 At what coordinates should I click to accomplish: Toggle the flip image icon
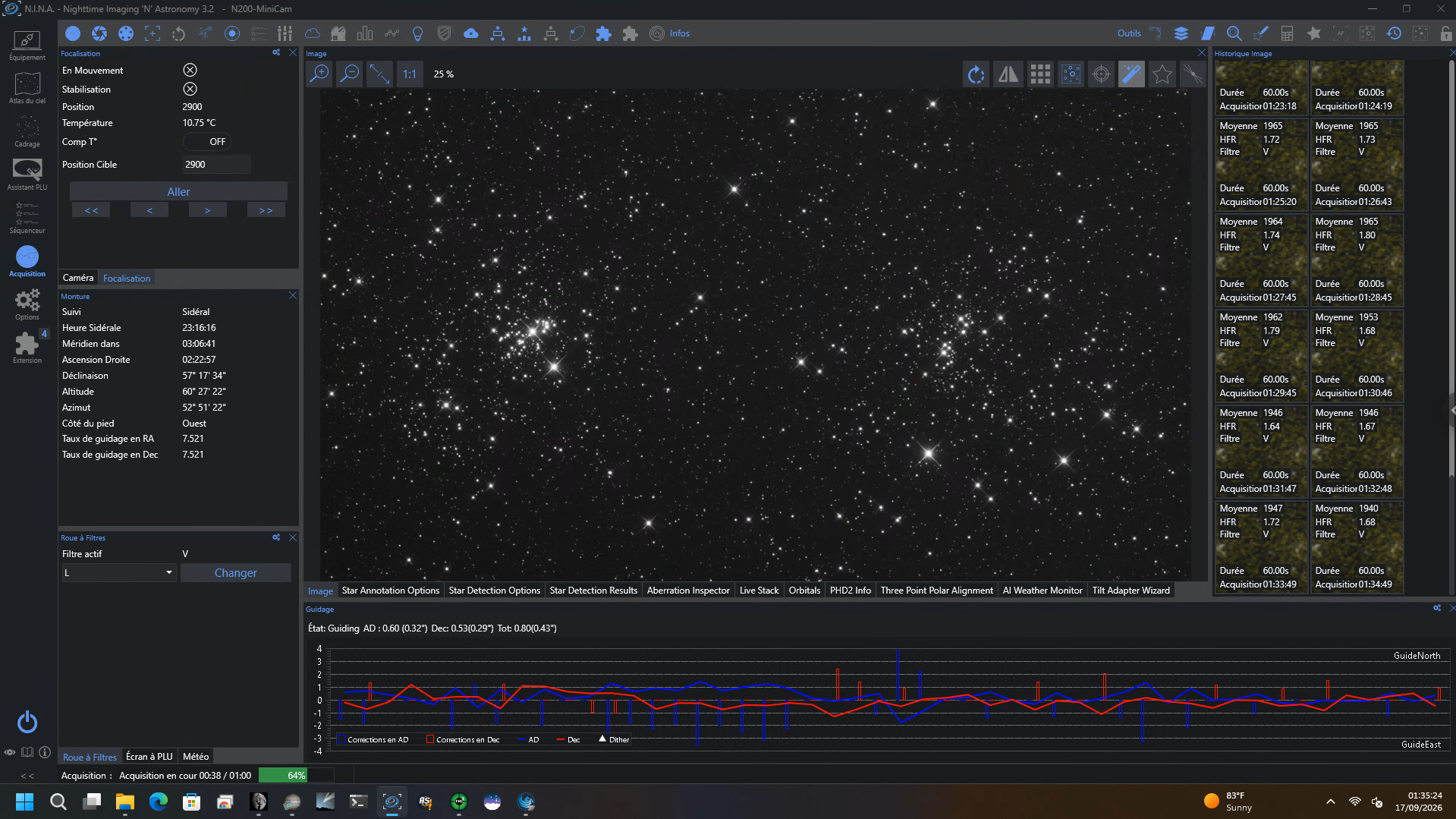click(1008, 74)
